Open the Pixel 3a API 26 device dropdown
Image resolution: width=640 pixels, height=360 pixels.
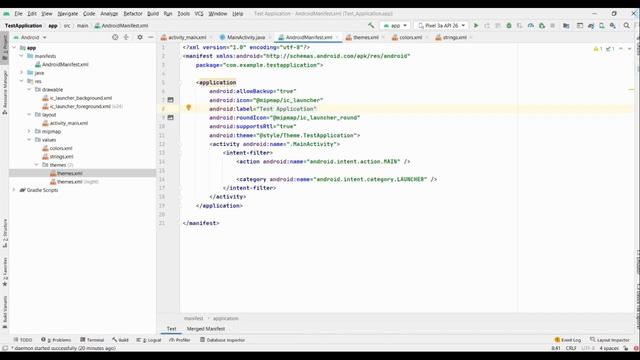point(442,25)
